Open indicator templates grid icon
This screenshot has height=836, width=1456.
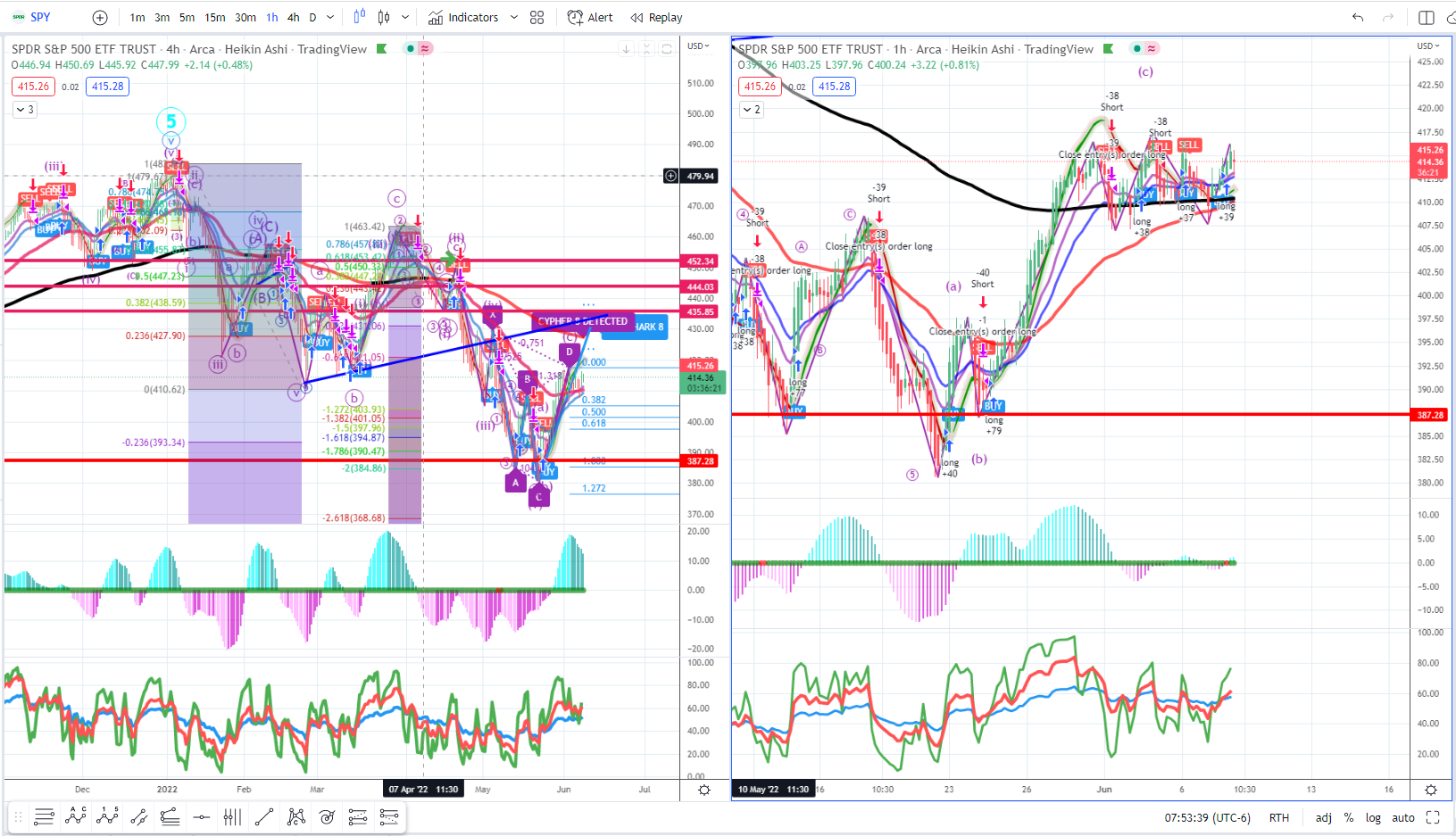(537, 17)
